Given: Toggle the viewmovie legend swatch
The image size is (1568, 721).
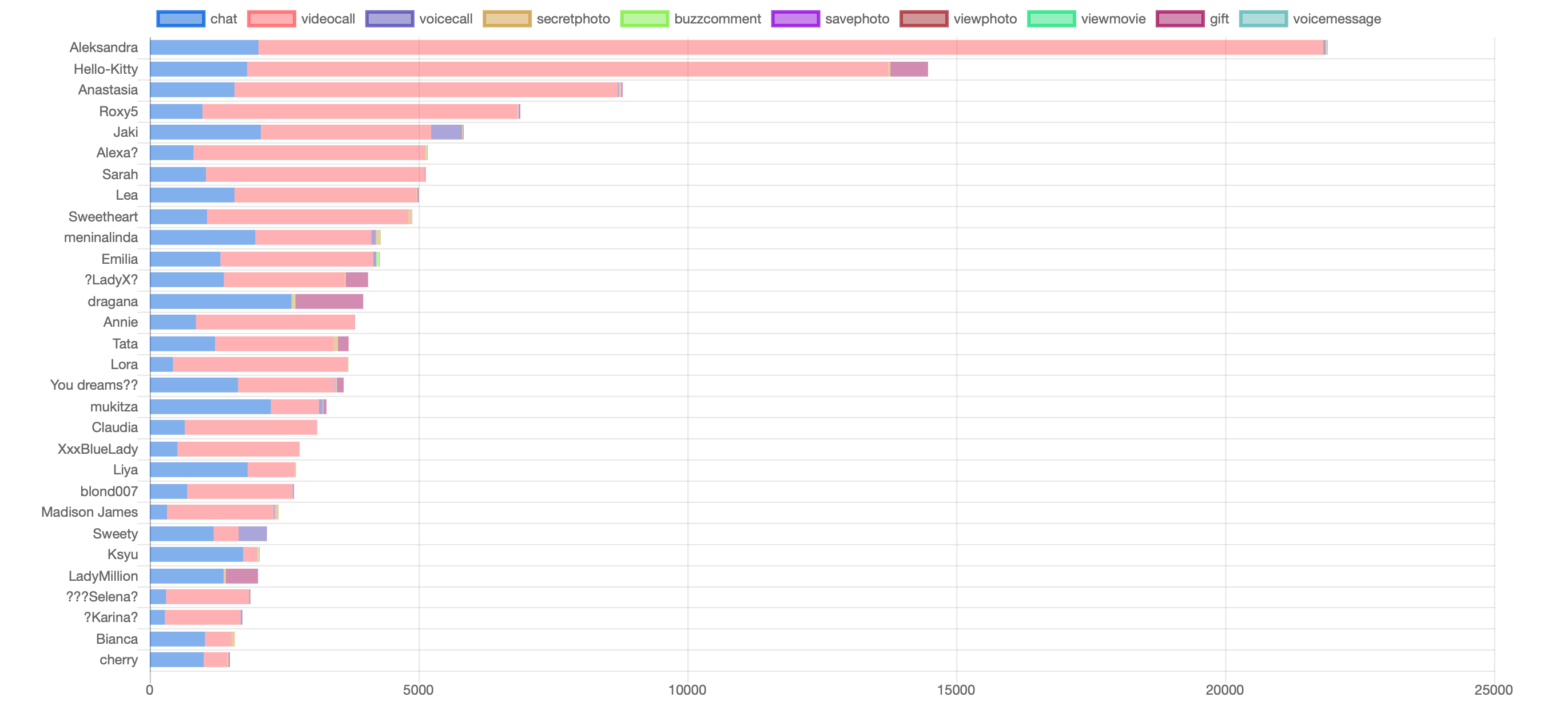Looking at the screenshot, I should (x=1051, y=19).
